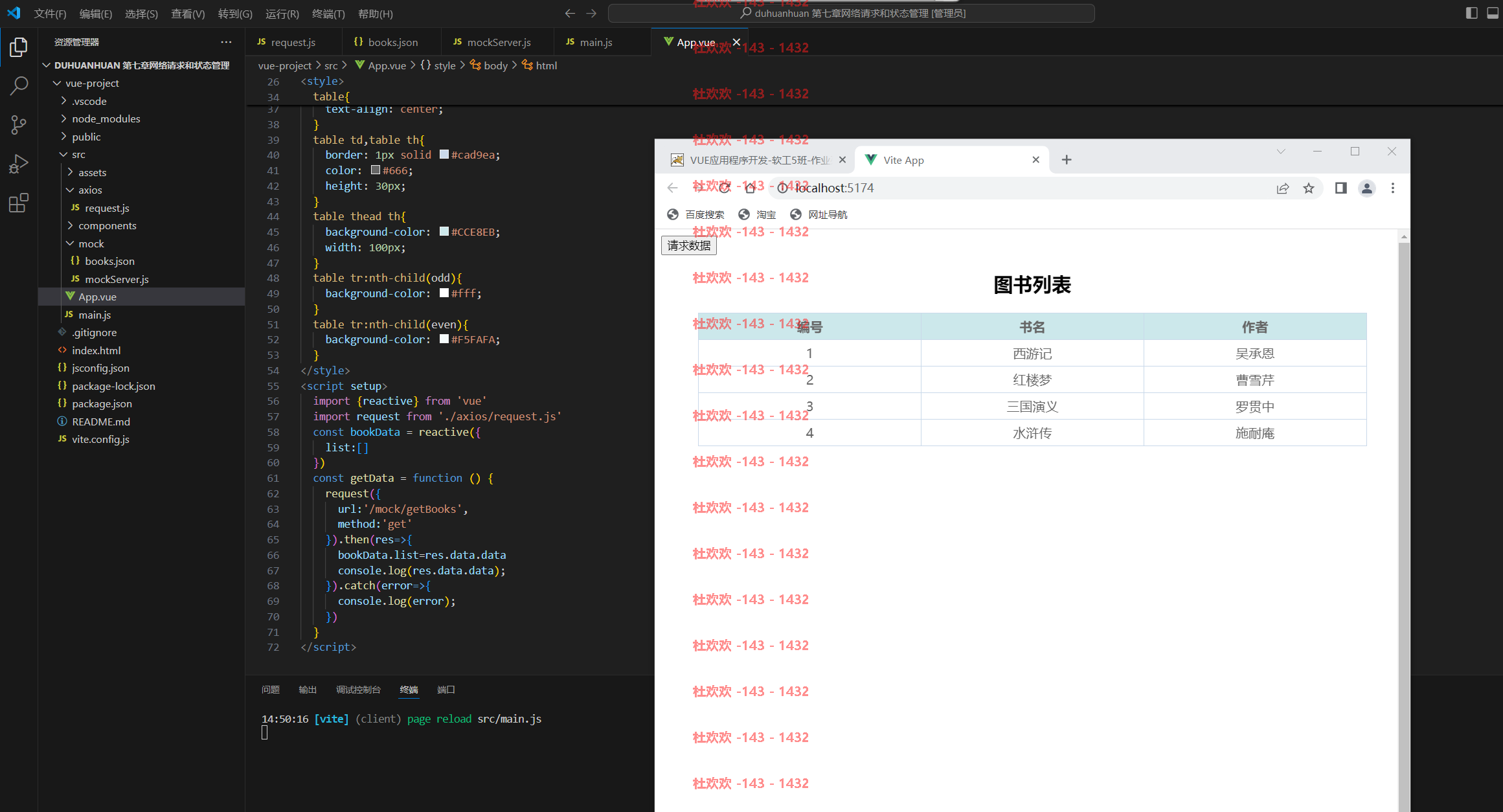Collapse the src folder
The width and height of the screenshot is (1503, 812).
[63, 154]
